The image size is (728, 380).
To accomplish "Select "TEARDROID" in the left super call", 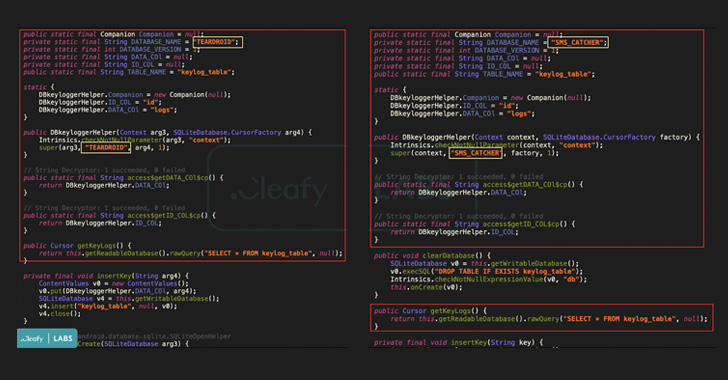I will pos(106,148).
